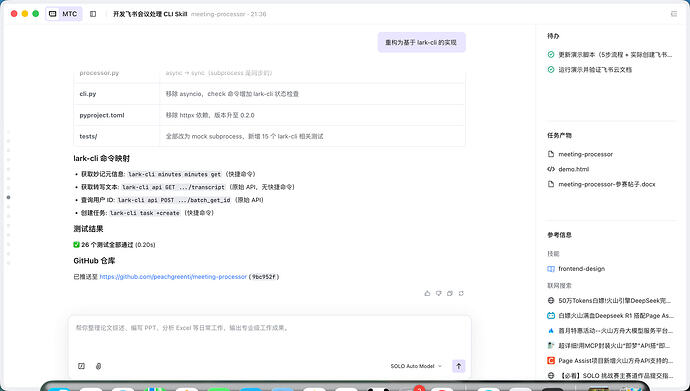The width and height of the screenshot is (690, 391).
Task: Click the copy reply icon
Action: pos(450,293)
